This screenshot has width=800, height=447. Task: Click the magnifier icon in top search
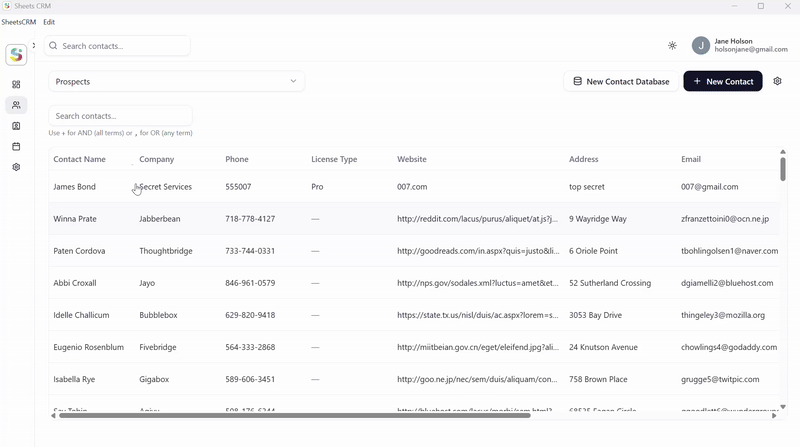(53, 46)
